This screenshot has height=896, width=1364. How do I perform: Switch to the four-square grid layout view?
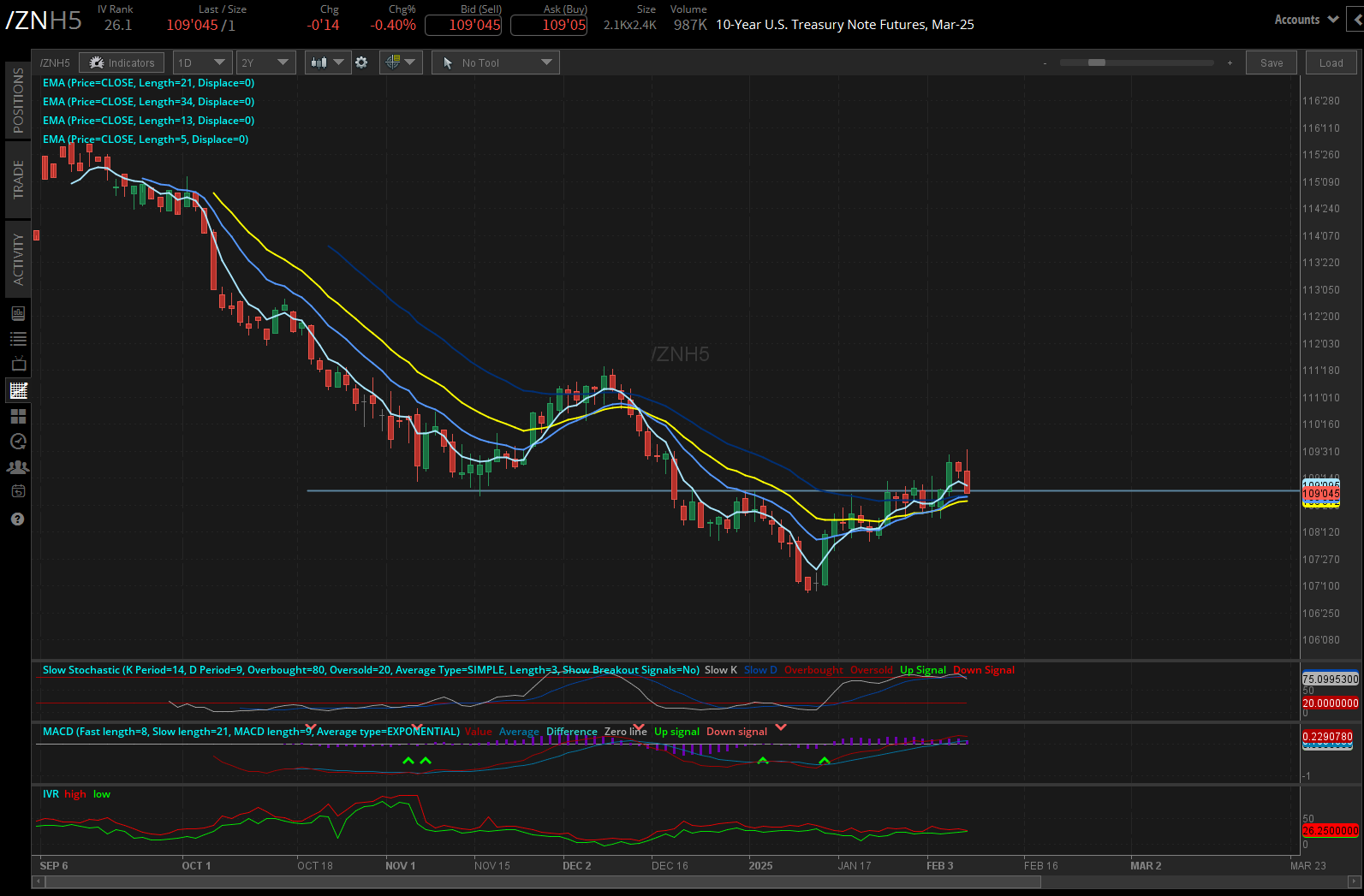[18, 417]
